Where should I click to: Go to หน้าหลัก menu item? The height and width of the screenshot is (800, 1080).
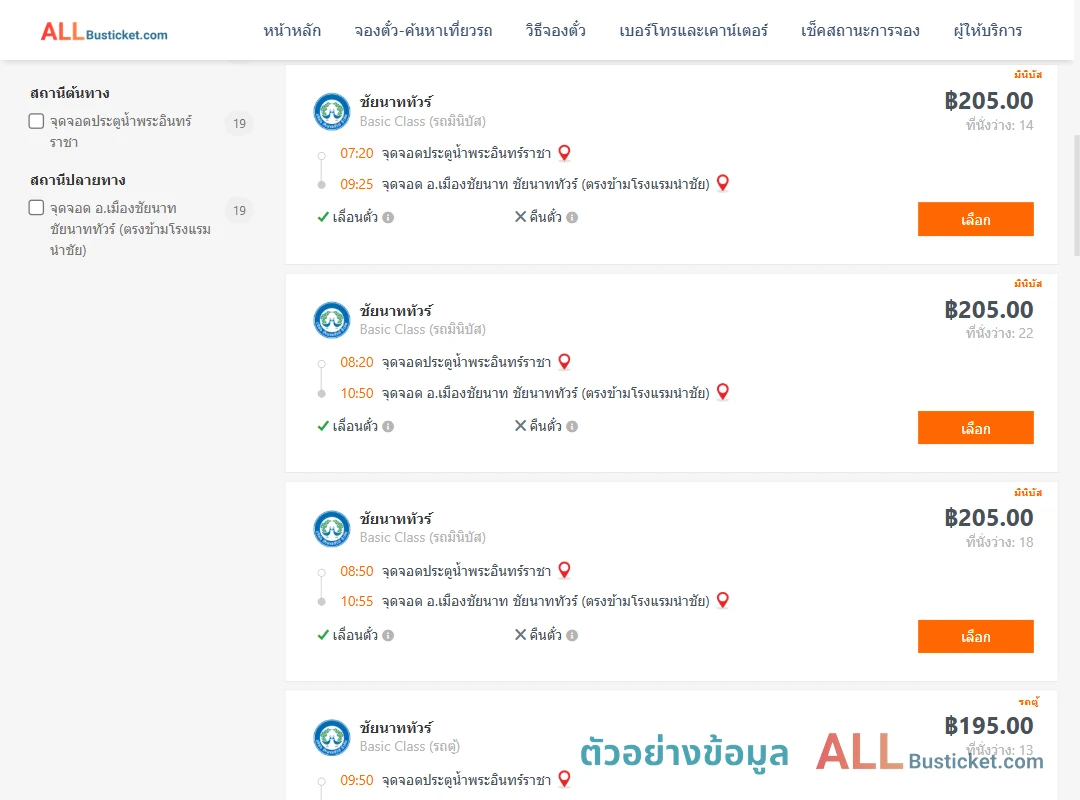(292, 30)
